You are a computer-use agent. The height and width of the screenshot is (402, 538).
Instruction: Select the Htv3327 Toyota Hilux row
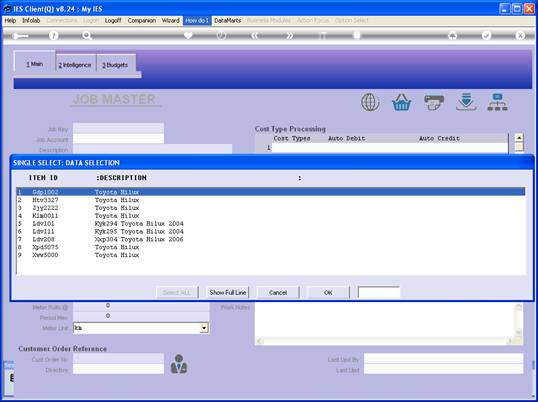pyautogui.click(x=271, y=200)
